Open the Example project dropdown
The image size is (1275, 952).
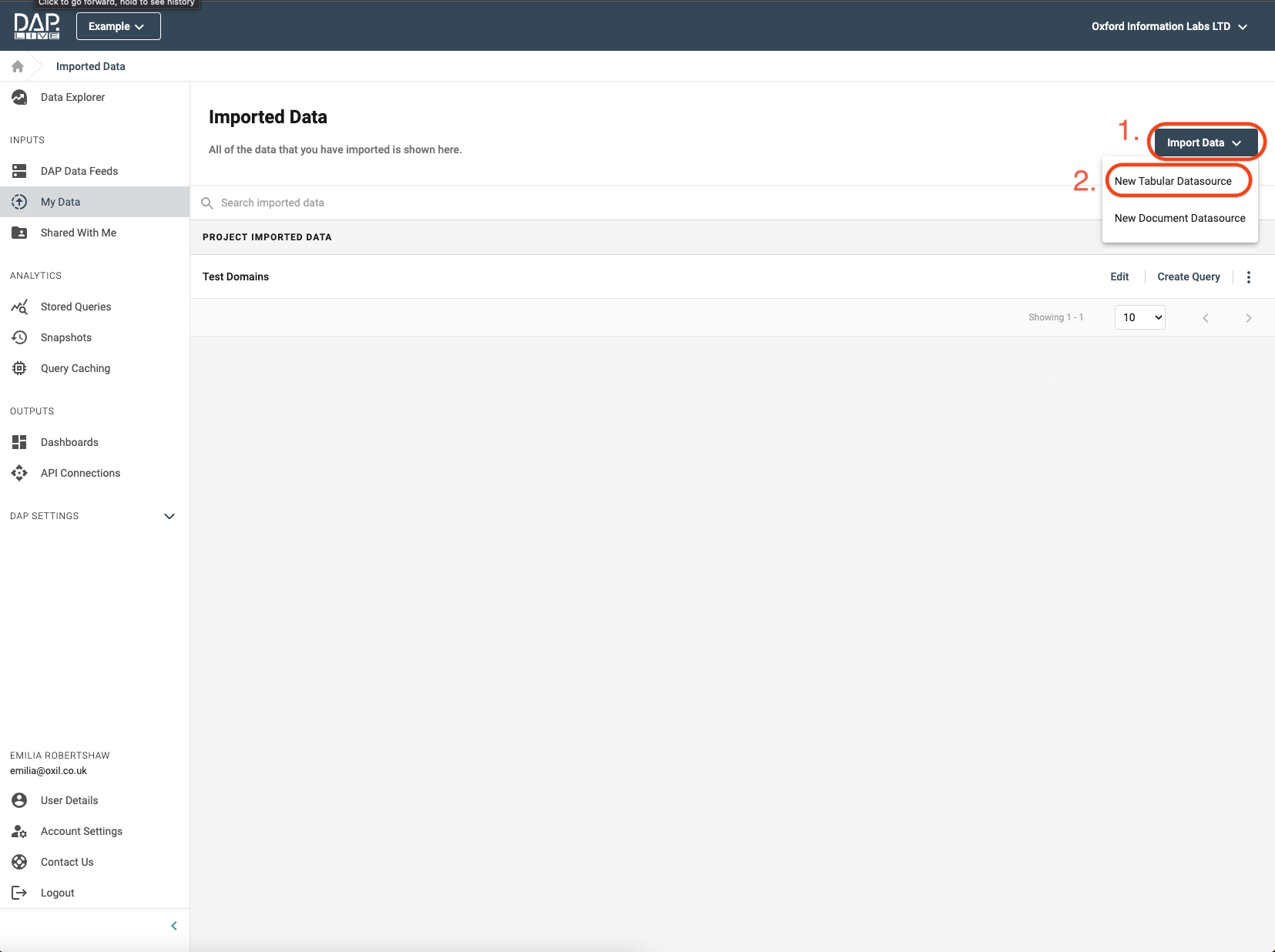118,26
